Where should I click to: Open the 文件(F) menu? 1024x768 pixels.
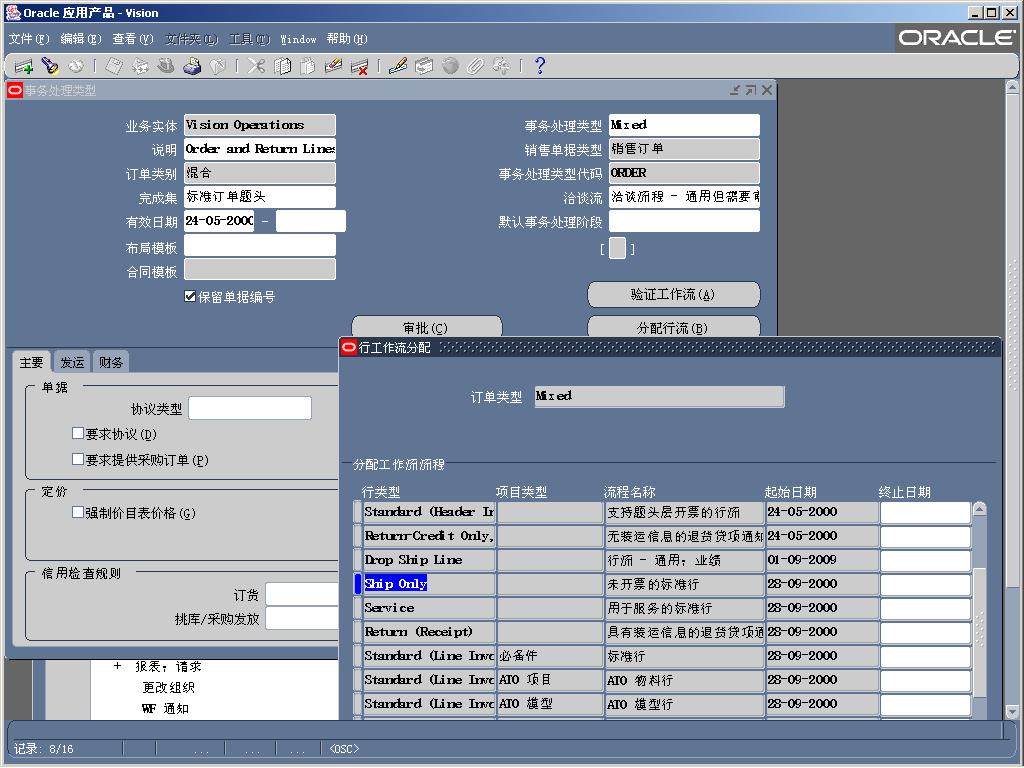click(x=29, y=39)
